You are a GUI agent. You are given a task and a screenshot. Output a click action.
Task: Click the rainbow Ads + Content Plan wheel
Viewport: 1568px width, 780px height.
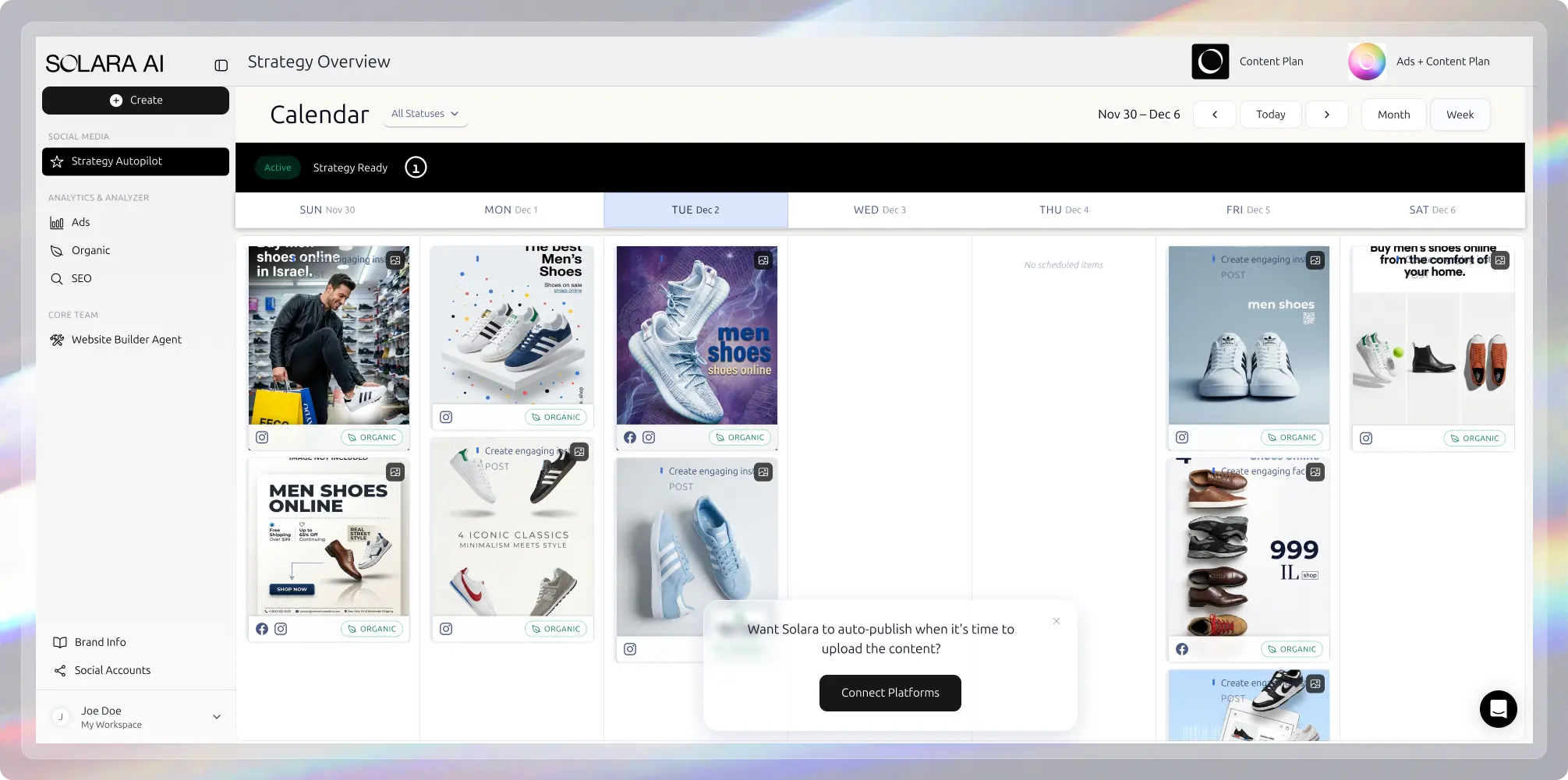click(1366, 61)
